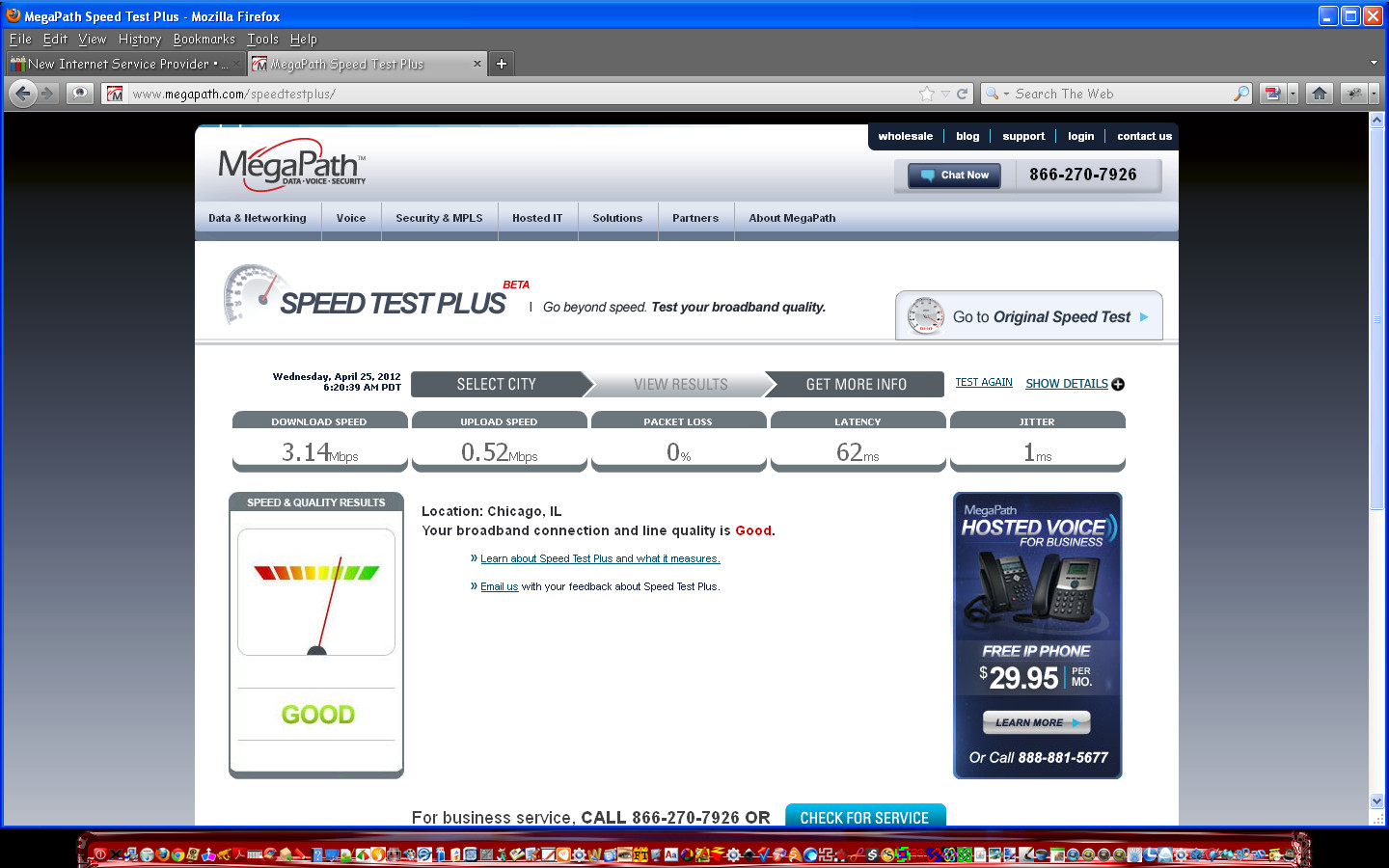Close the MegaPath Speed Test Plus tab
Screen dimensions: 1389x868
(477, 64)
